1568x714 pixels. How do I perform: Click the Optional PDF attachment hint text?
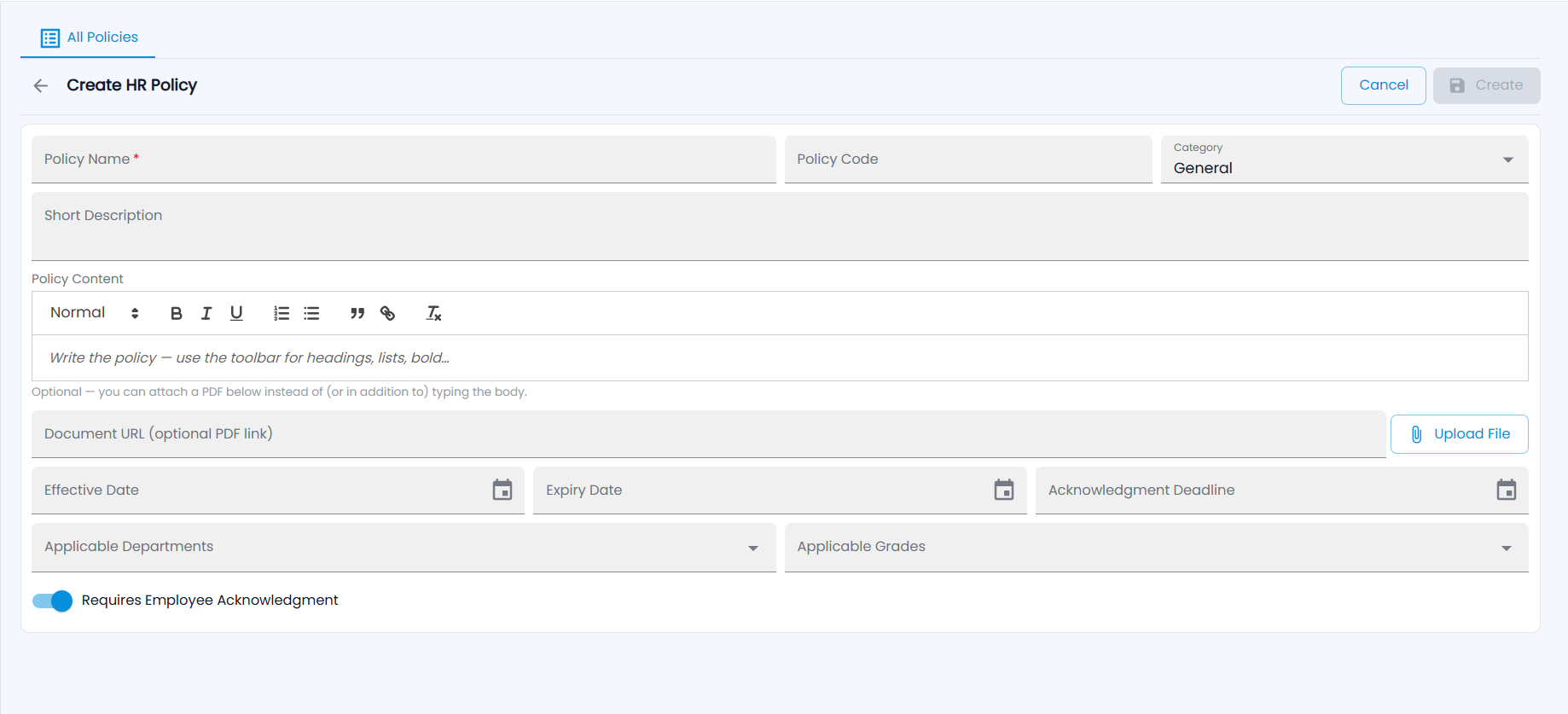(279, 392)
